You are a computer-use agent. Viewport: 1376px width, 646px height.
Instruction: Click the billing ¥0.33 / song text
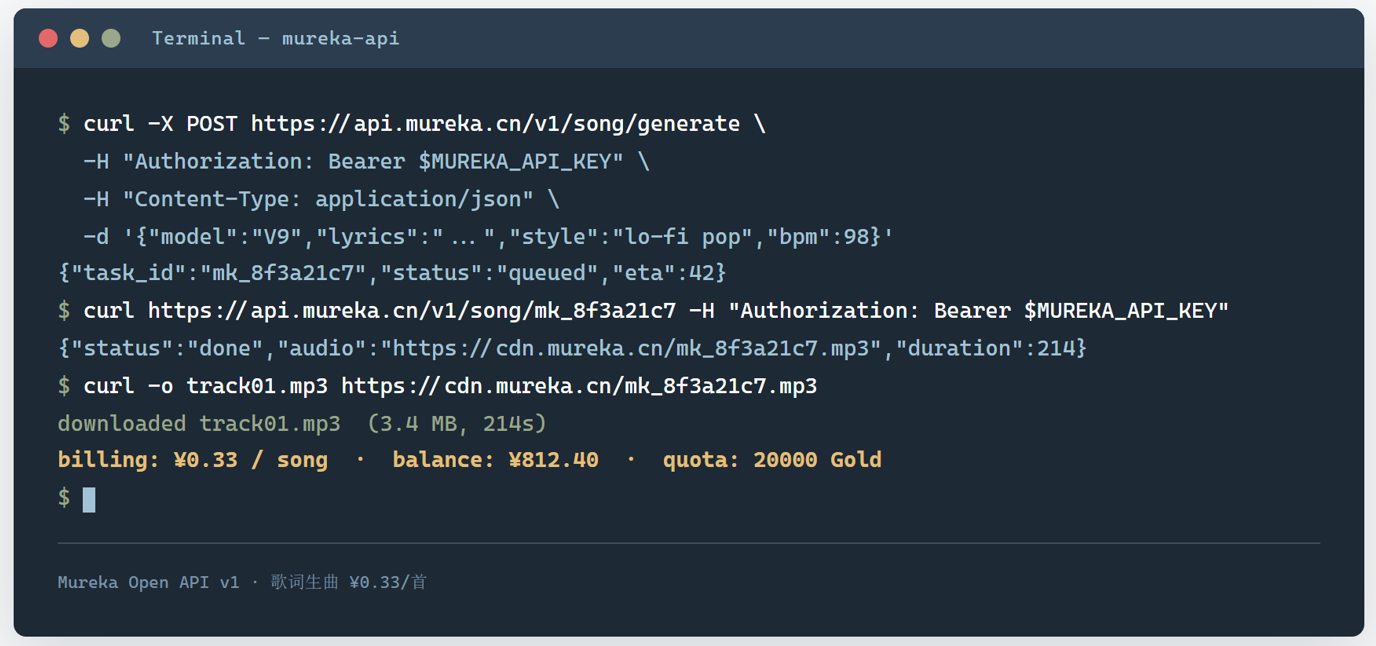point(193,460)
